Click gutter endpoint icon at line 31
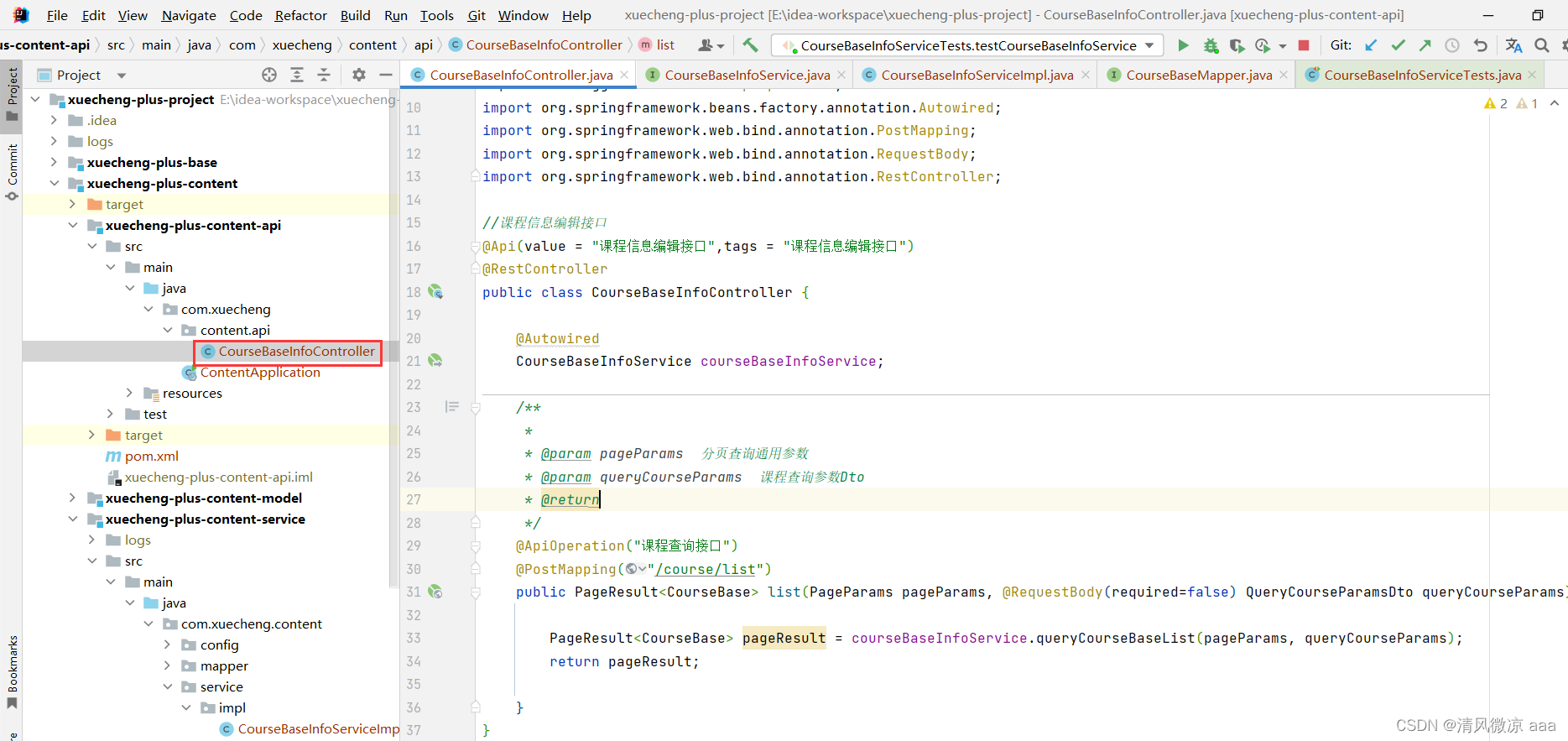This screenshot has width=1568, height=741. pyautogui.click(x=435, y=592)
